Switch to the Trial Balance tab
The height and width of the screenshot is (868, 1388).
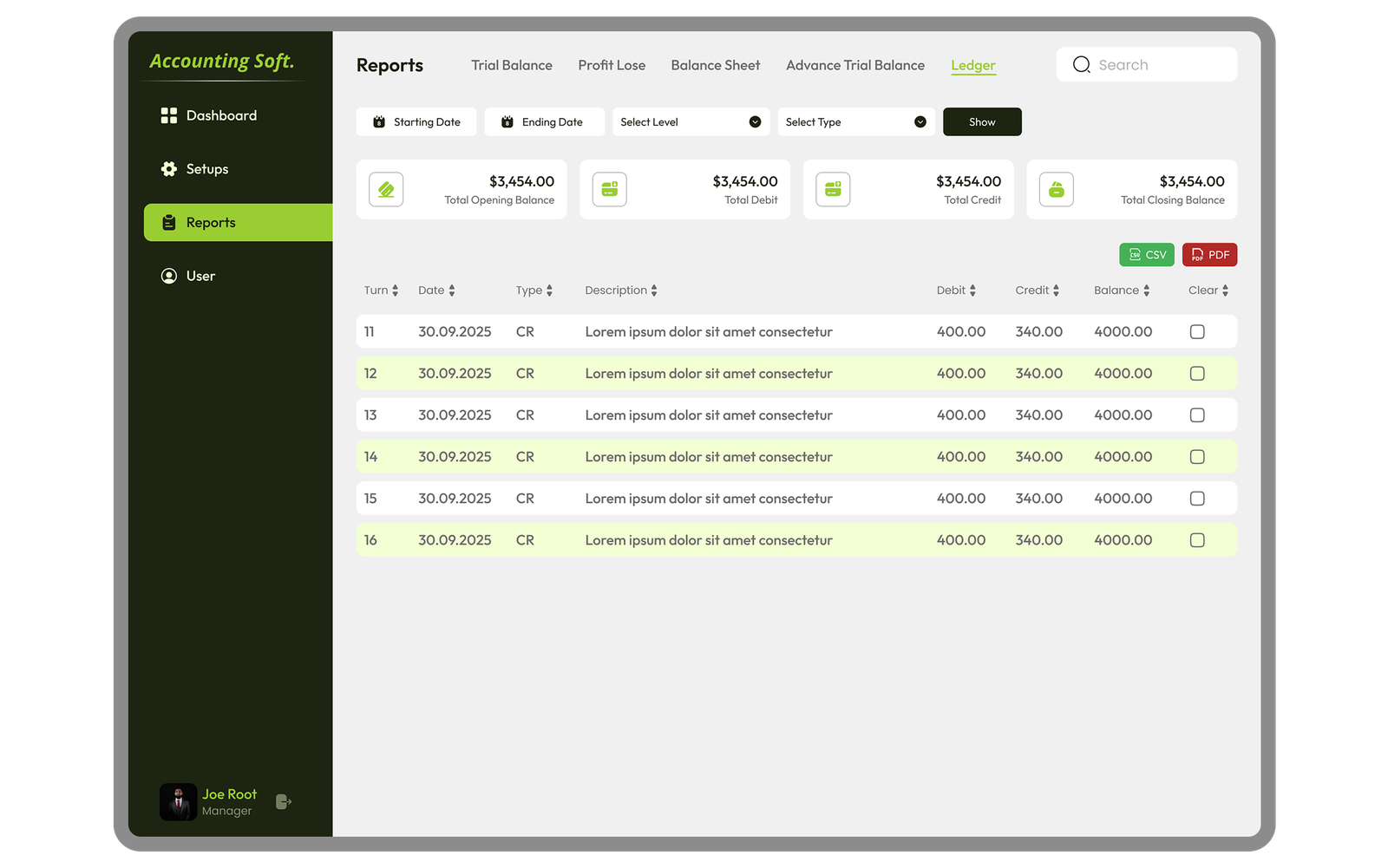click(x=512, y=65)
